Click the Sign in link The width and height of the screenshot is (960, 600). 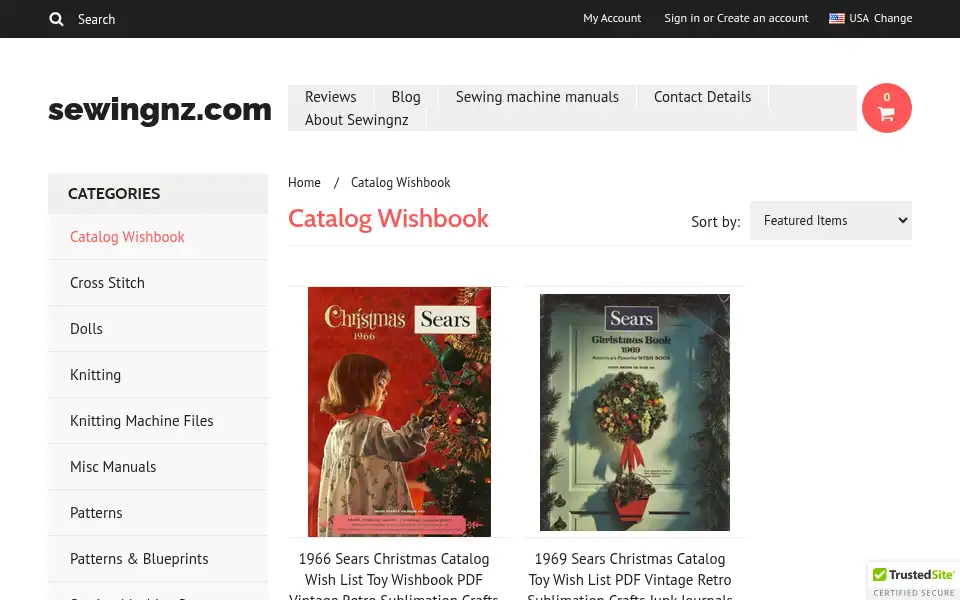point(682,18)
